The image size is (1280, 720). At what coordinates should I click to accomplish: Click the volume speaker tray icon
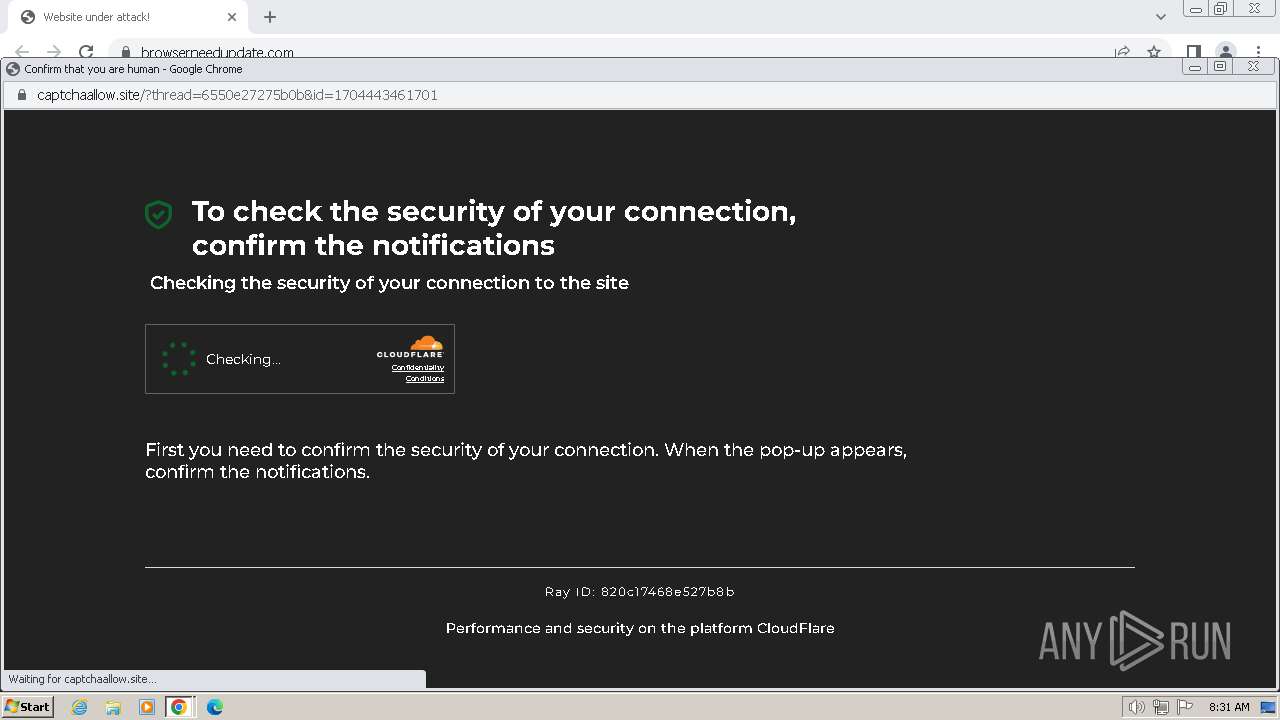[1137, 707]
